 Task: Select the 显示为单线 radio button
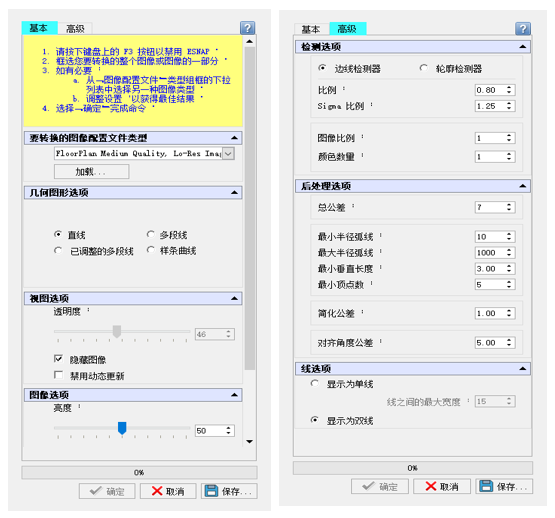click(314, 383)
